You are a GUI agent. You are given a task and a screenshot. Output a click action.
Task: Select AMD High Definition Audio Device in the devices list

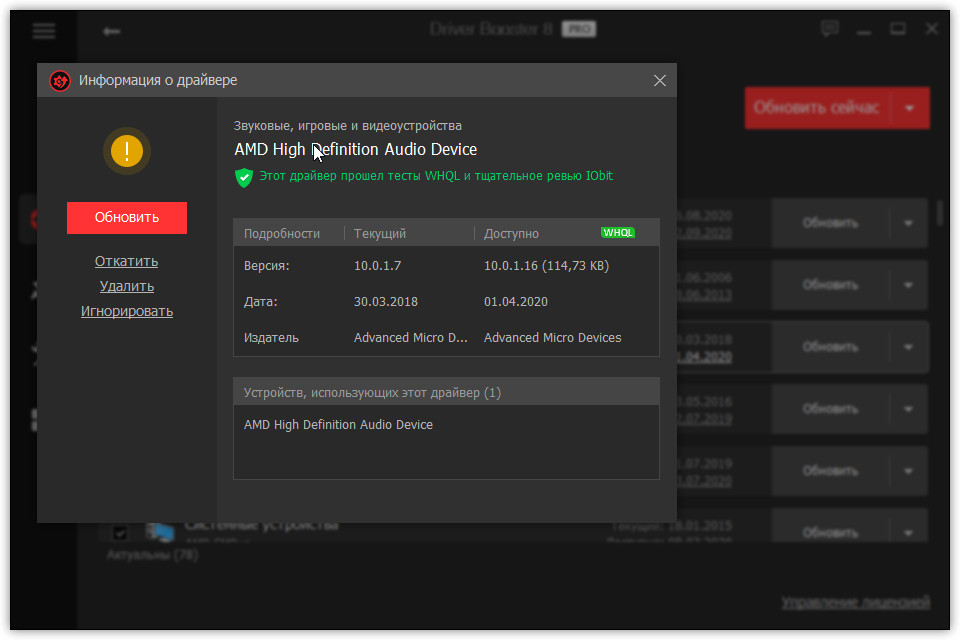pos(338,424)
